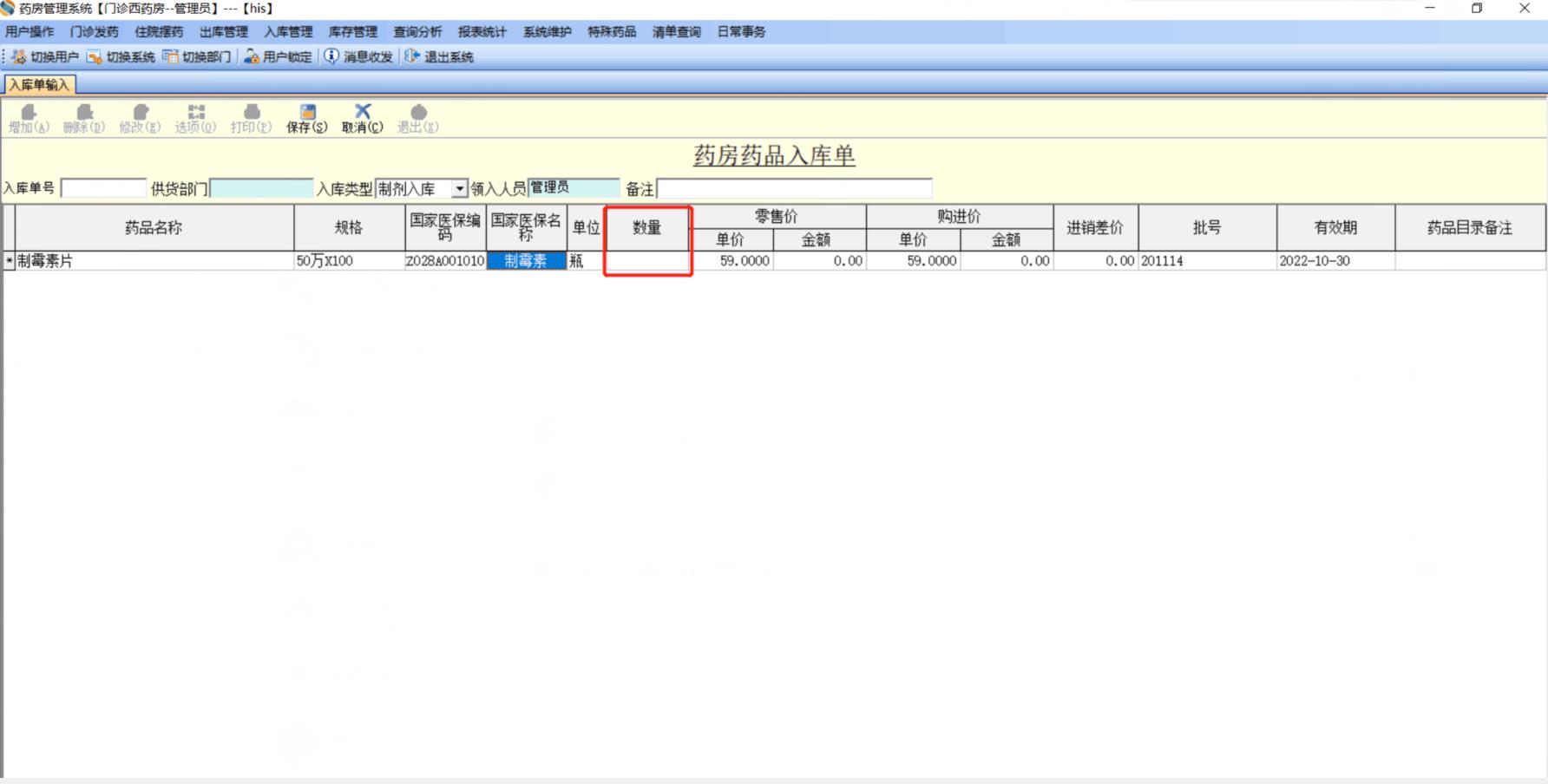
Task: Click the 切换部门 toolbar icon
Action: pos(197,56)
